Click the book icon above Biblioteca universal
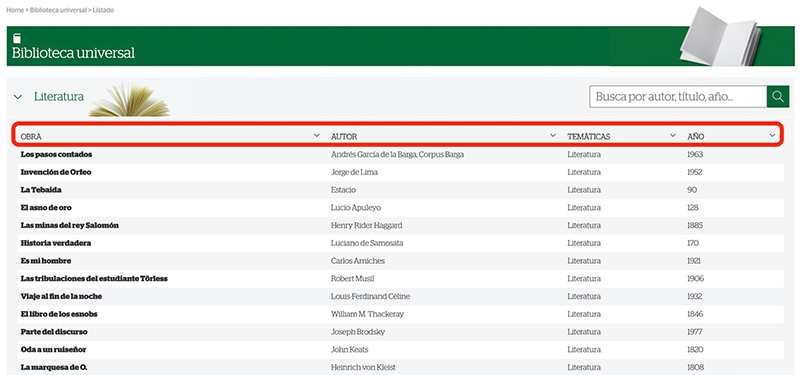Image resolution: width=800 pixels, height=375 pixels. pos(17,39)
